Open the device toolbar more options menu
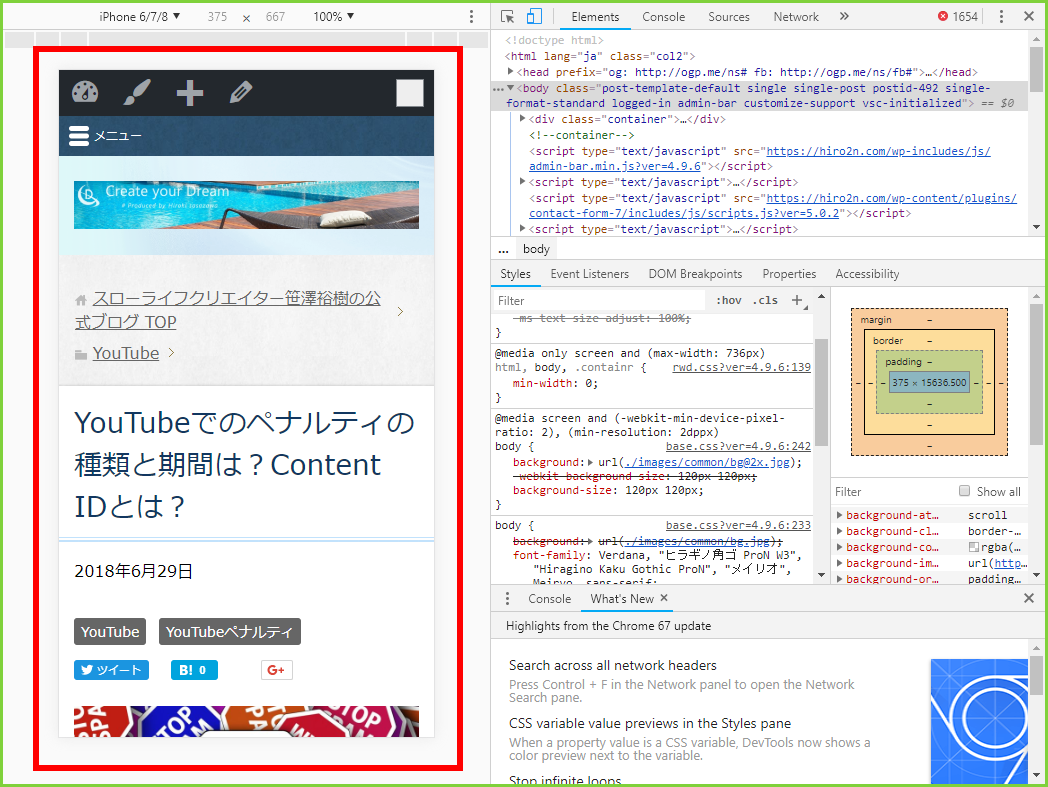Screen dimensions: 1048x787 point(471,17)
